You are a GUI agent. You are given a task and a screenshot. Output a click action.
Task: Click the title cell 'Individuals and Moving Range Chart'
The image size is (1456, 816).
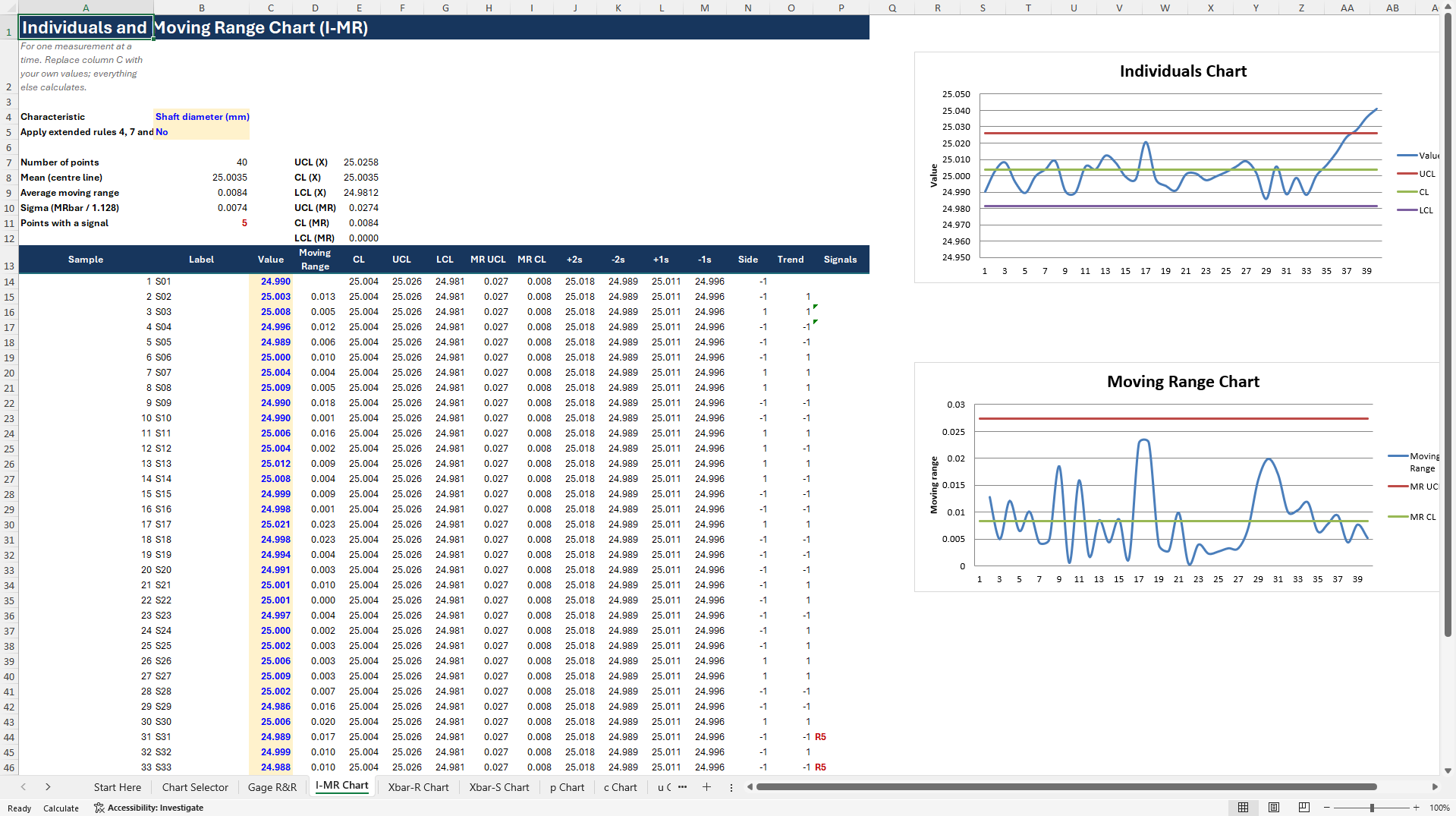point(86,27)
